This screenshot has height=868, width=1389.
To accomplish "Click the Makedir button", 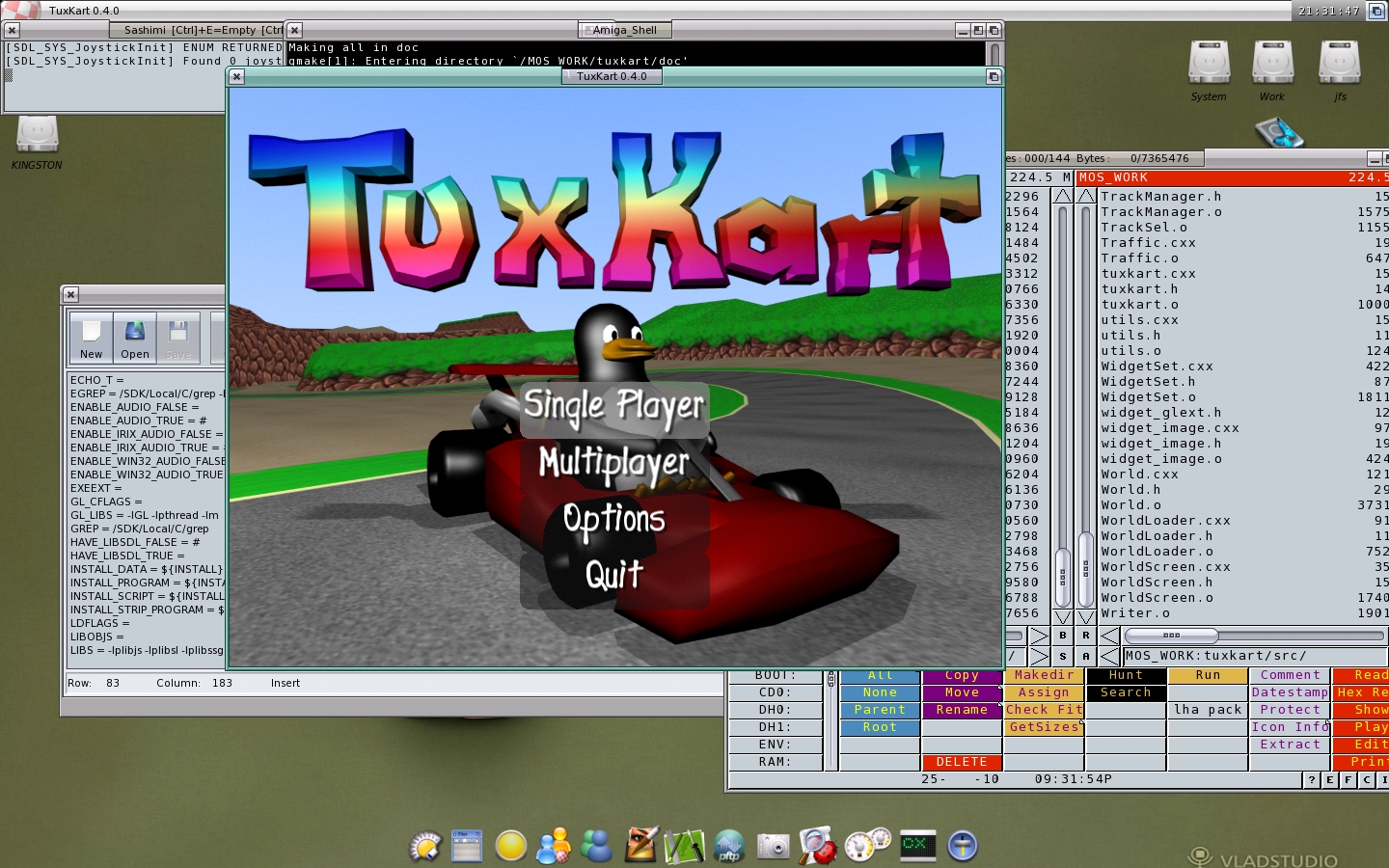I will (x=1044, y=676).
